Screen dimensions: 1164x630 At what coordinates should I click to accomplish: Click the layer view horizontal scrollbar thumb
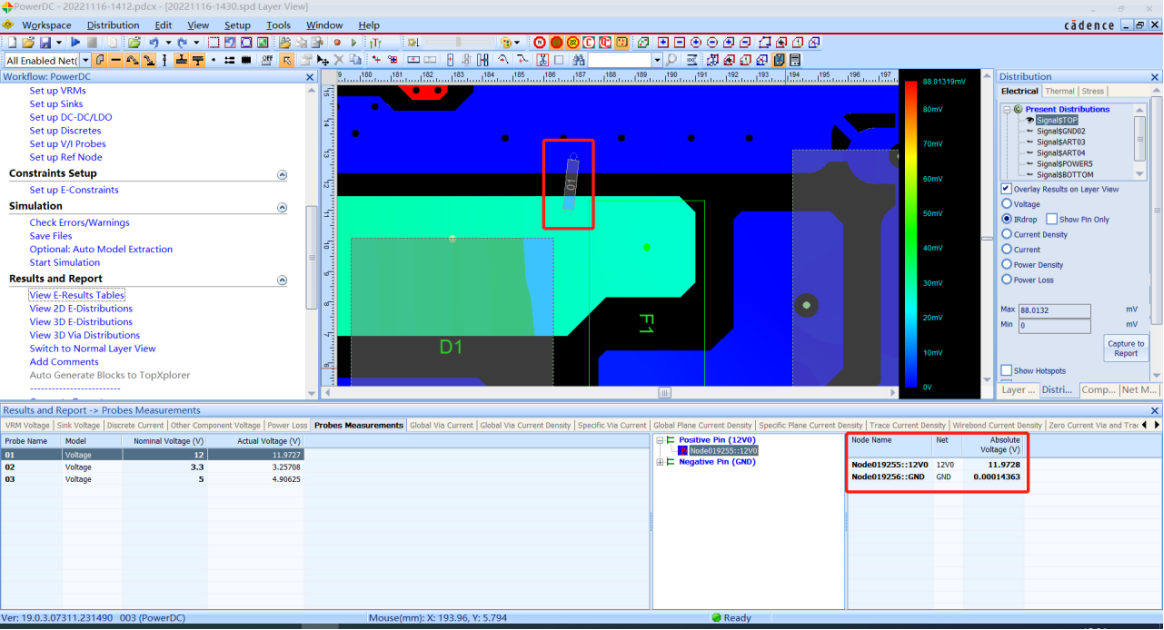(664, 393)
